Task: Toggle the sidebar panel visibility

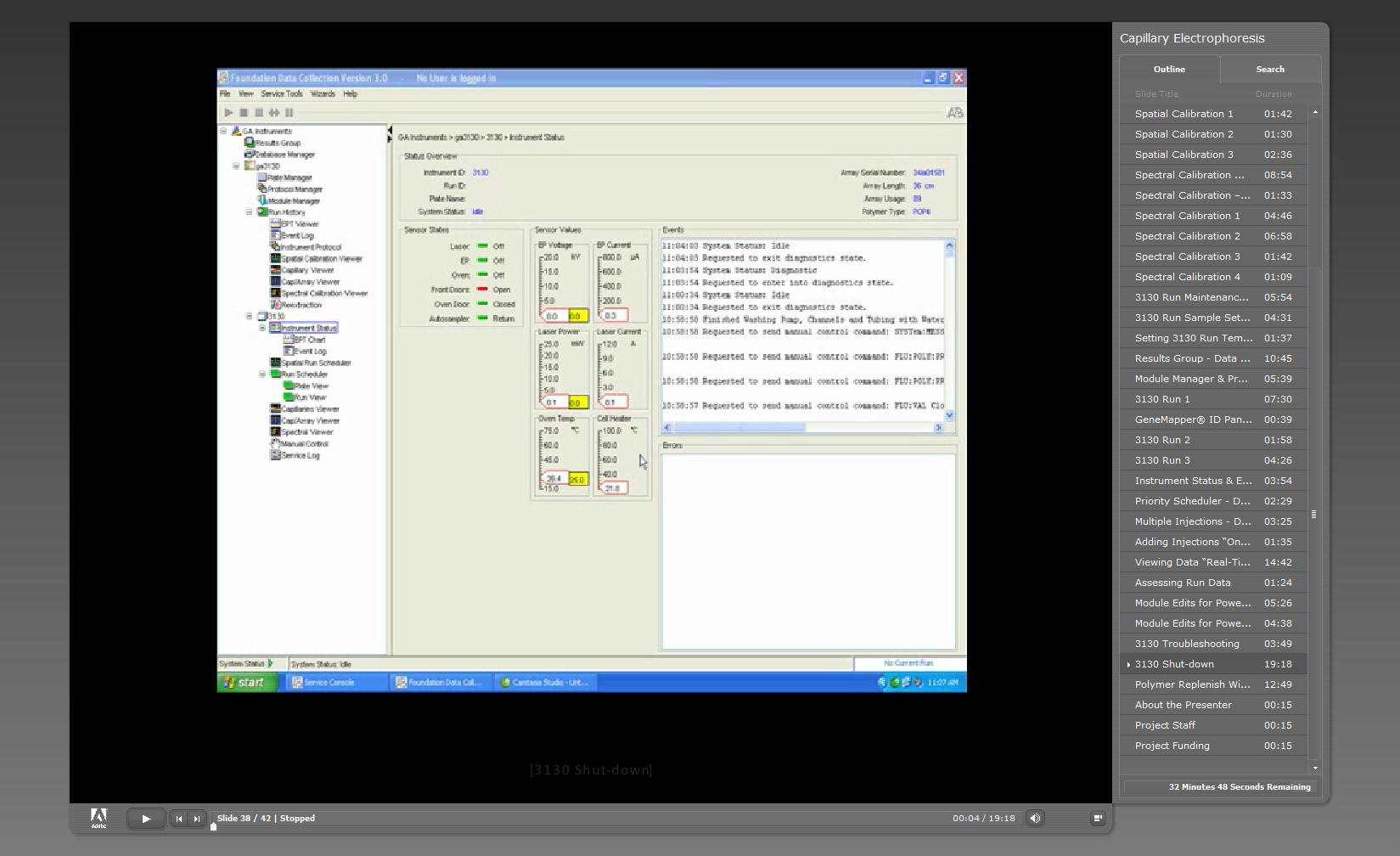Action: click(x=1098, y=819)
